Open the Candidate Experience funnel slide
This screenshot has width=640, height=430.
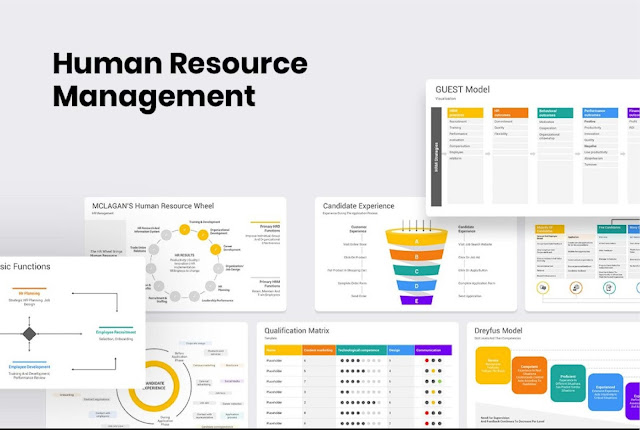point(416,254)
